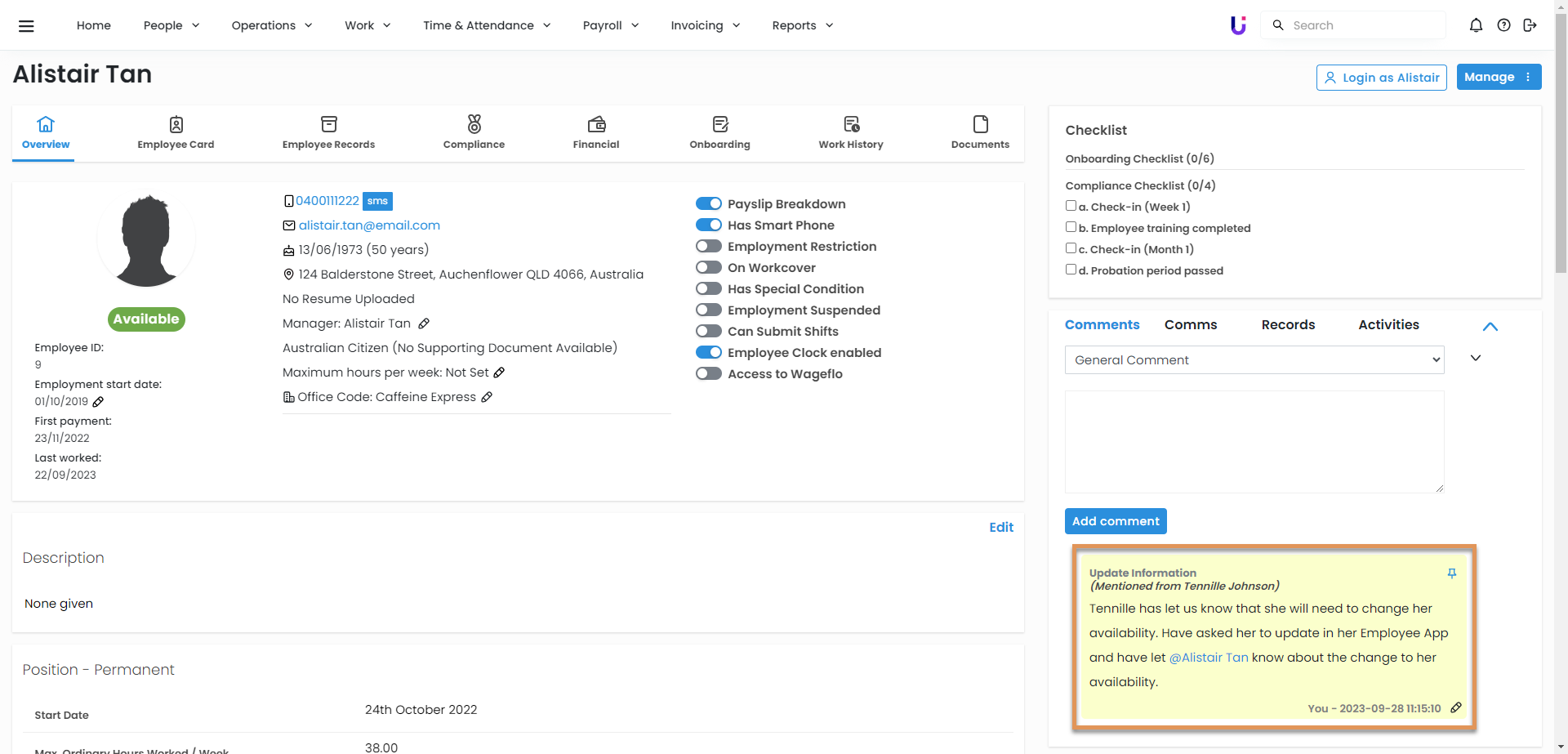Open the Reports dropdown menu

[x=803, y=25]
